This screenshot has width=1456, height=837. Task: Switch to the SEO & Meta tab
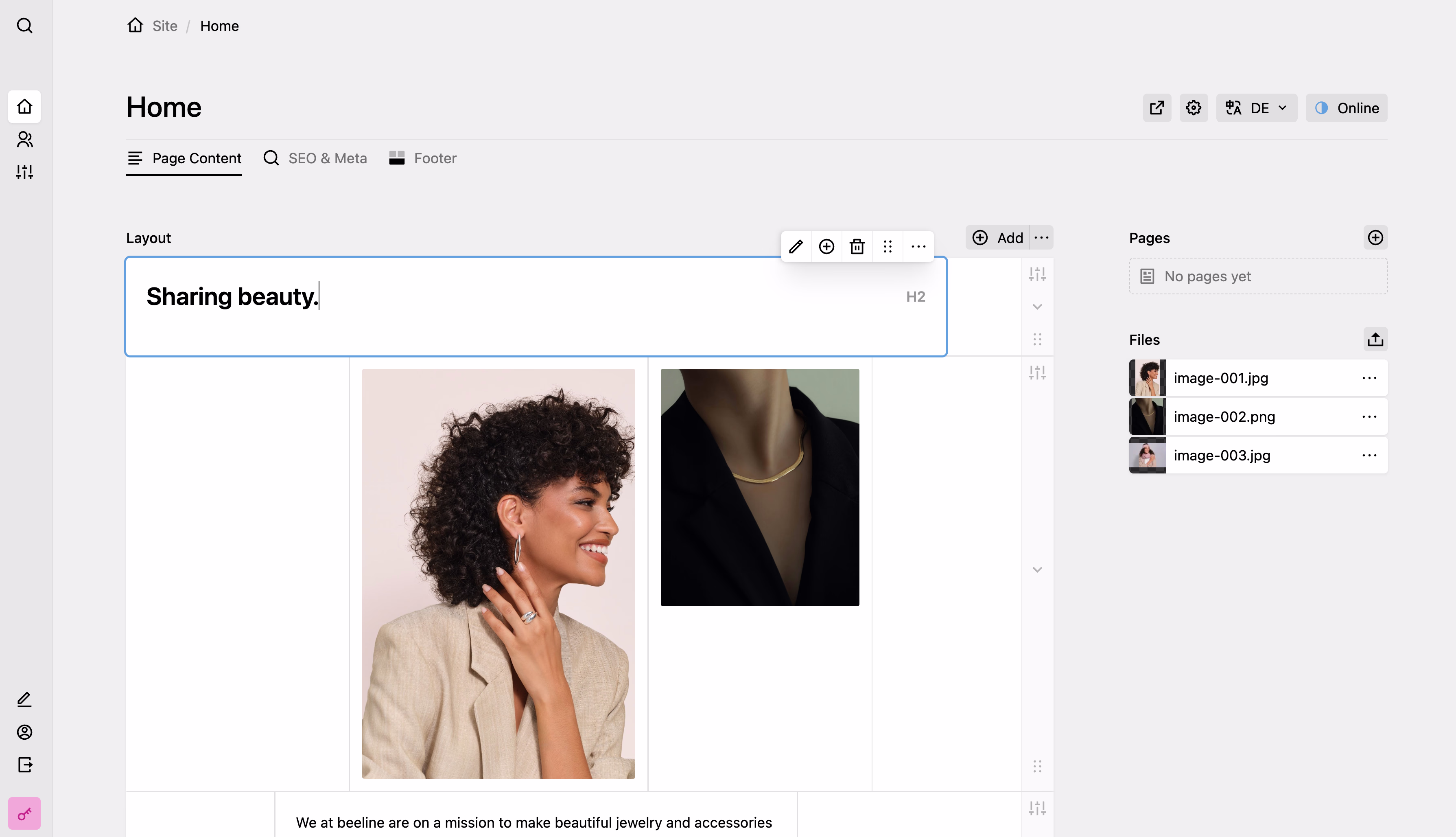[315, 158]
